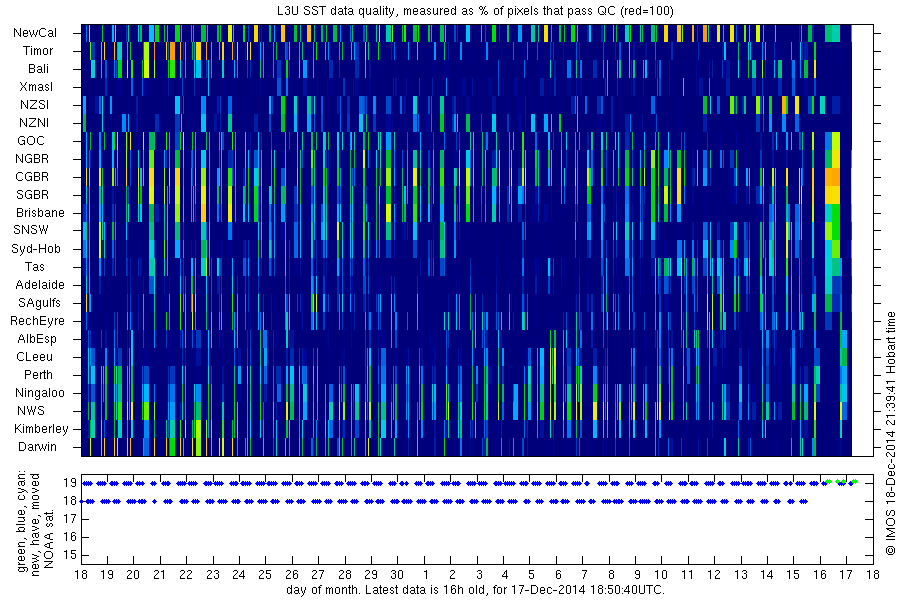Click the NOAA satellite 17 axis tick label
The image size is (900, 600).
click(69, 519)
